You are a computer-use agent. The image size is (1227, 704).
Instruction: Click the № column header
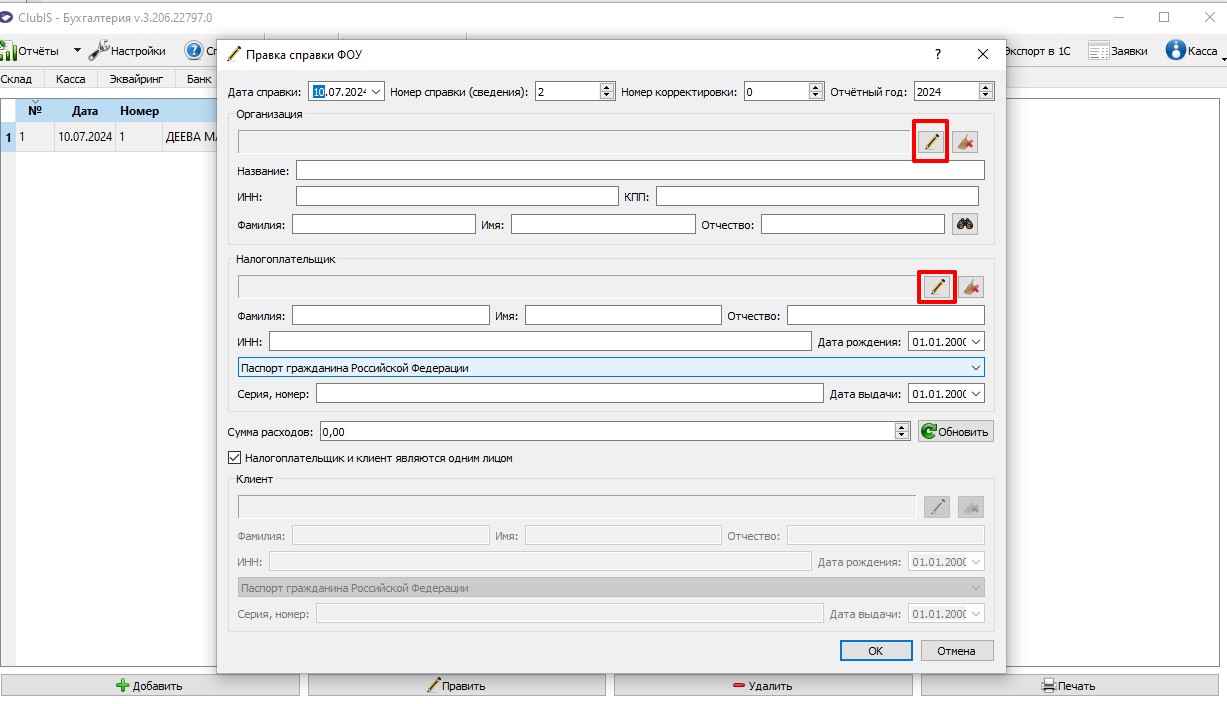pos(35,111)
